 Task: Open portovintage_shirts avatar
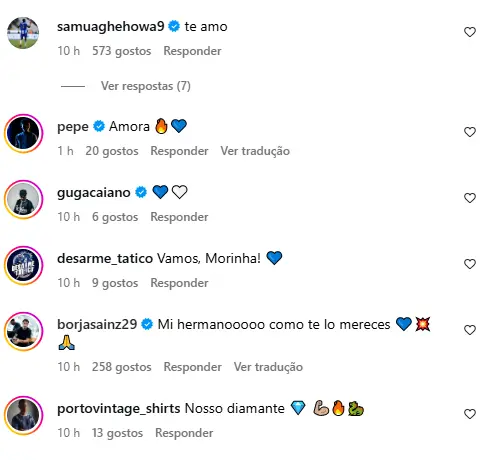[23, 415]
